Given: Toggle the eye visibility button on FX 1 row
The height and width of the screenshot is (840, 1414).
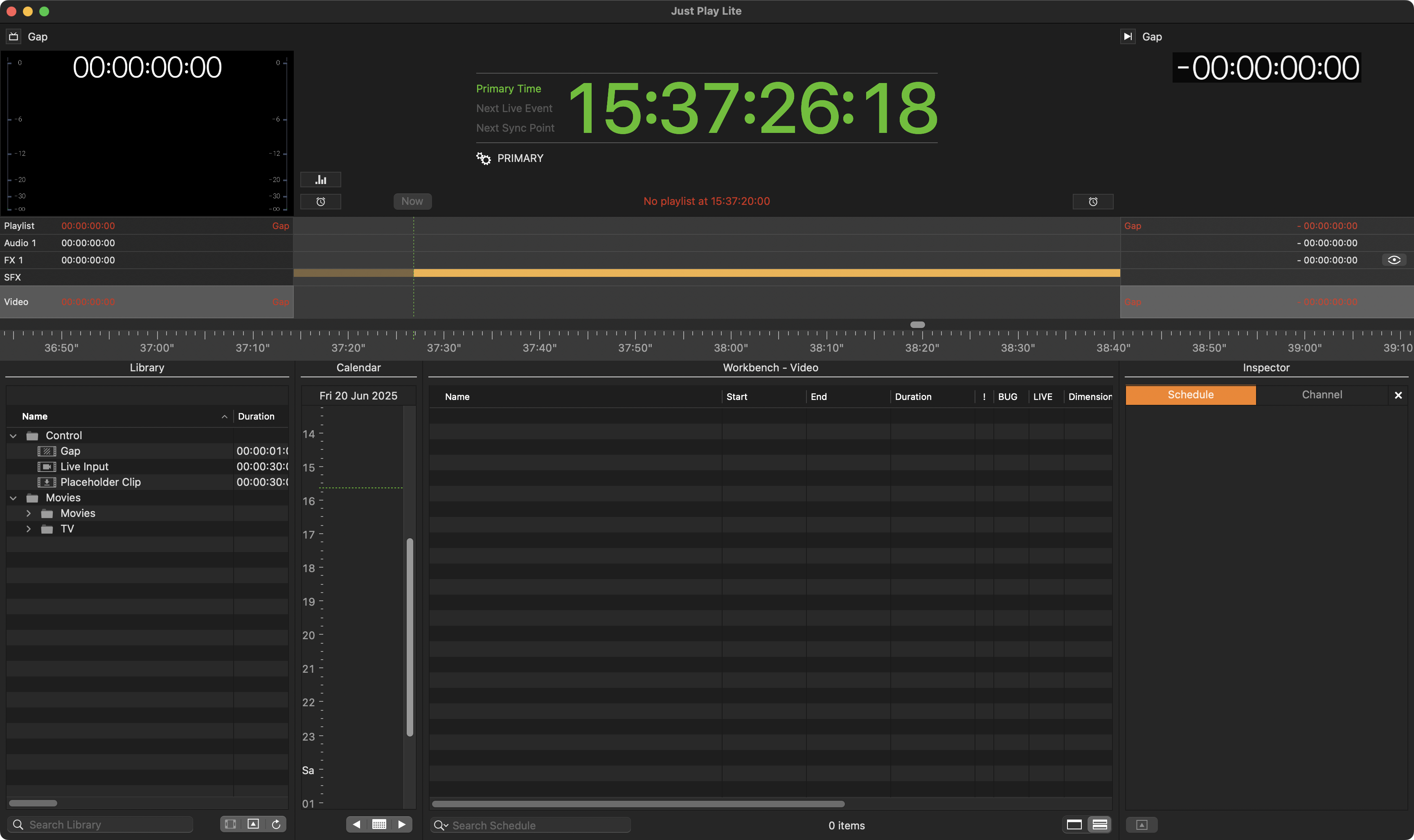Looking at the screenshot, I should 1394,260.
